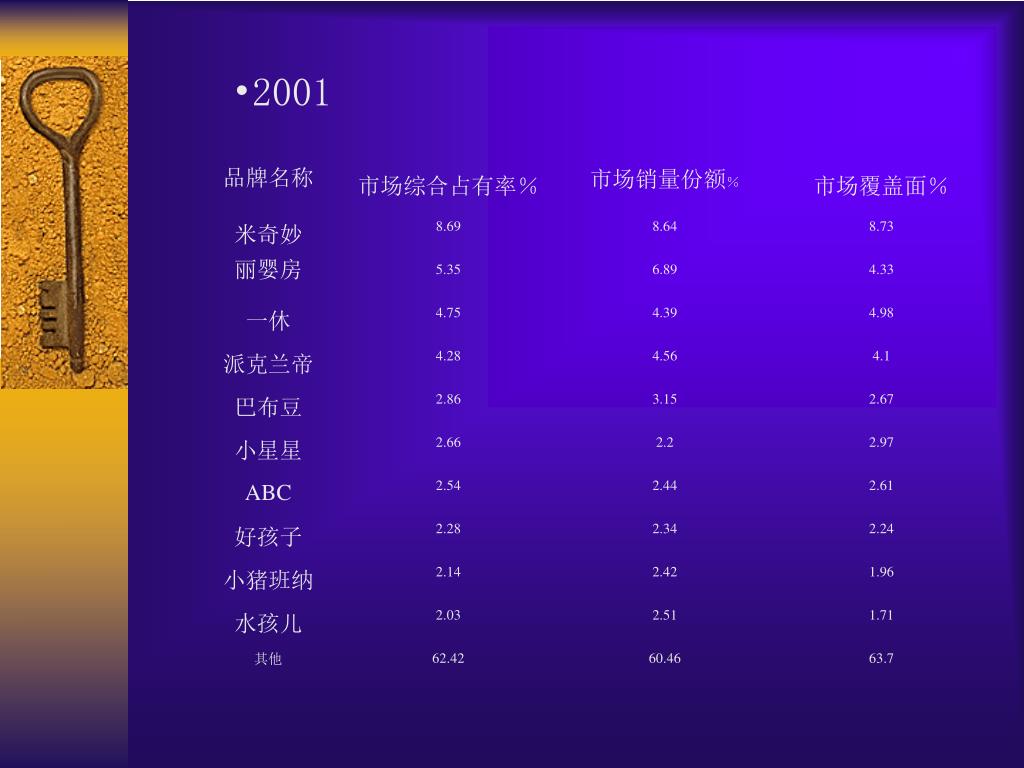Image resolution: width=1024 pixels, height=768 pixels.
Task: Click the brand name 派克兰帝
Action: pyautogui.click(x=268, y=364)
